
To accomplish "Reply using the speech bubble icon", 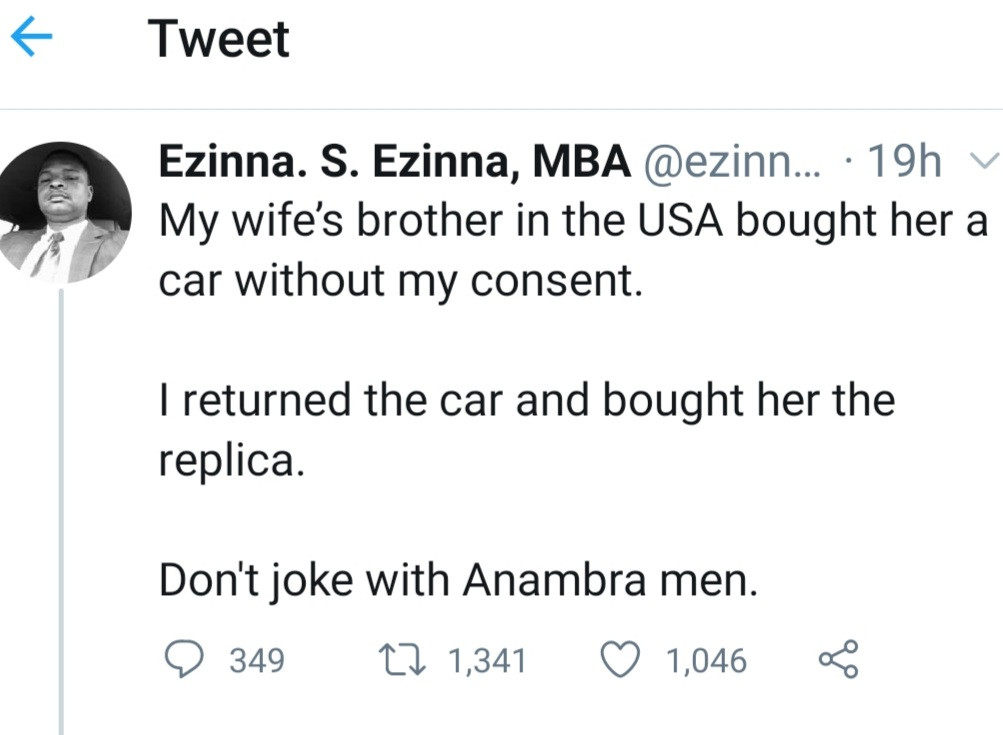I will coord(183,660).
